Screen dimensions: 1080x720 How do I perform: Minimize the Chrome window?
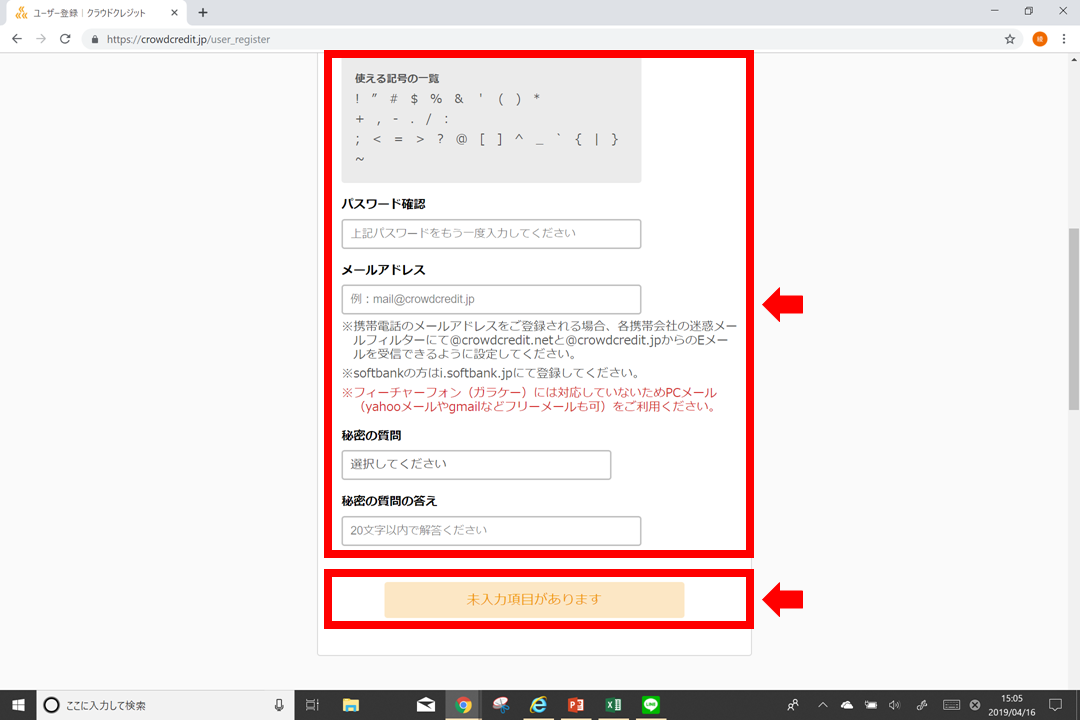(994, 11)
